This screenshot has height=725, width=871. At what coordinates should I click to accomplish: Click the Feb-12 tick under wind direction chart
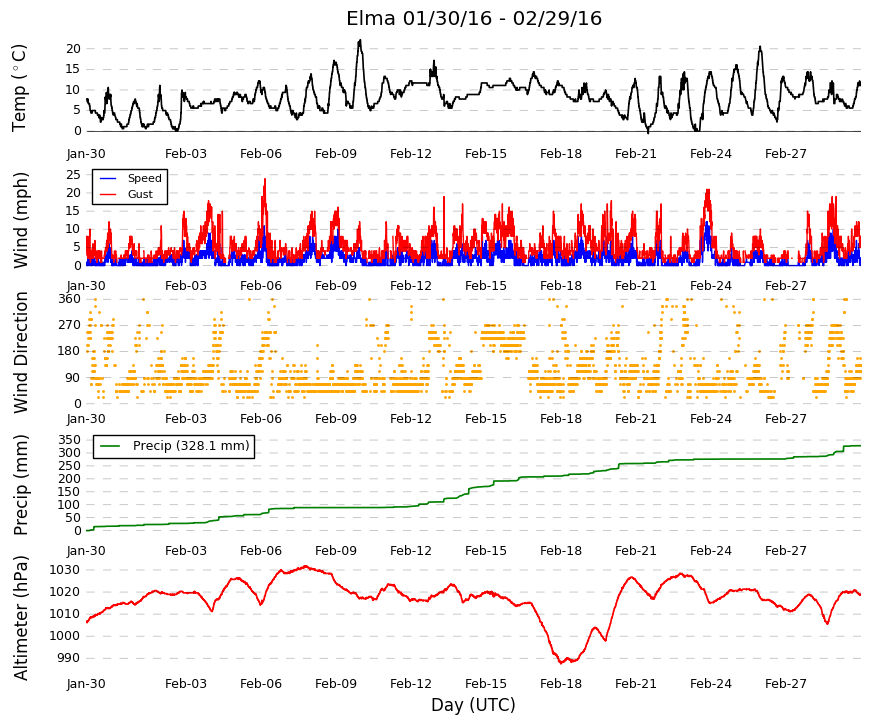click(x=411, y=419)
